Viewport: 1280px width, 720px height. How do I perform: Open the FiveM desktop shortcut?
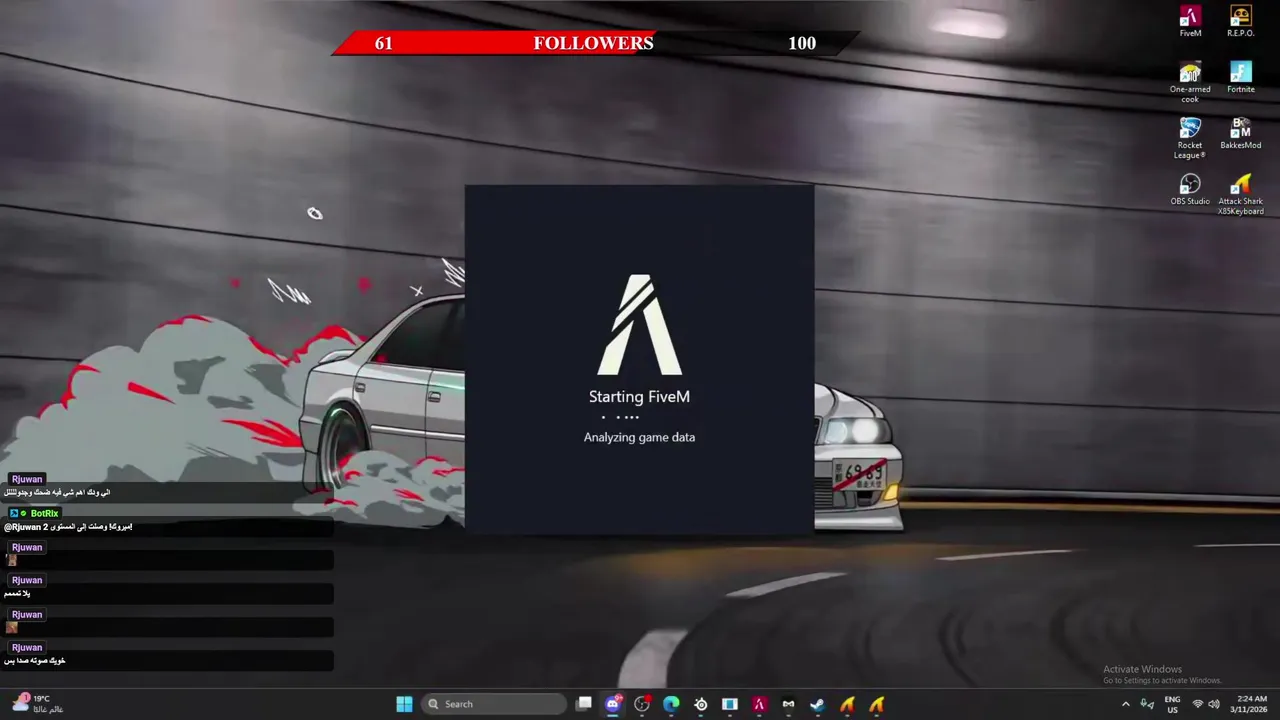(1190, 22)
